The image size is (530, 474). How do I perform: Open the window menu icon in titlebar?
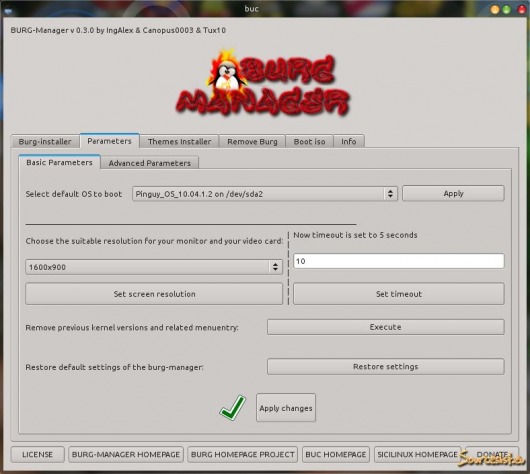click(x=8, y=10)
